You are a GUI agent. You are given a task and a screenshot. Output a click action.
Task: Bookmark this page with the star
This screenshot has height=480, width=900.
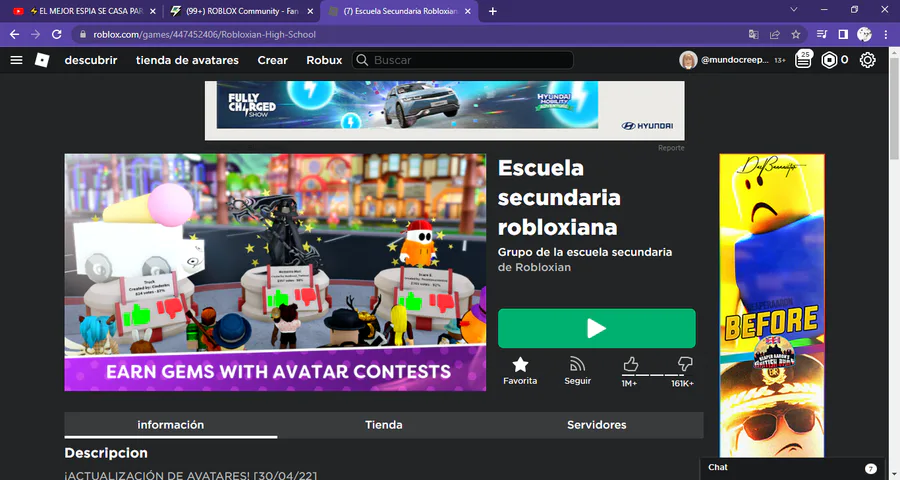796,34
